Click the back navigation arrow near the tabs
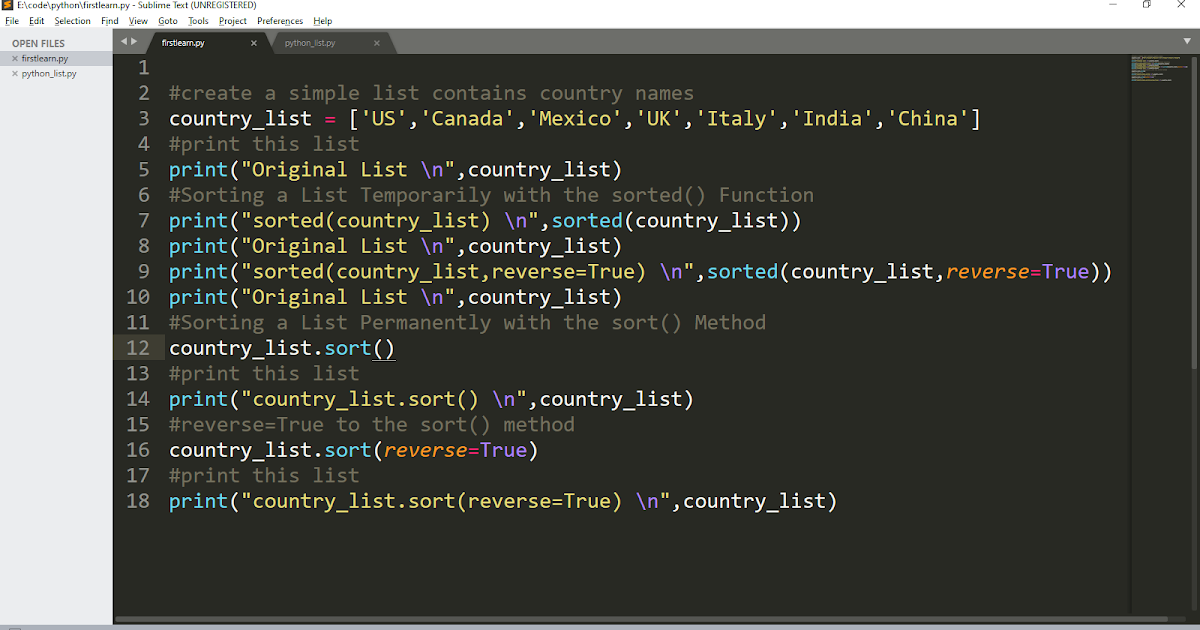Image resolution: width=1200 pixels, height=630 pixels. point(123,42)
